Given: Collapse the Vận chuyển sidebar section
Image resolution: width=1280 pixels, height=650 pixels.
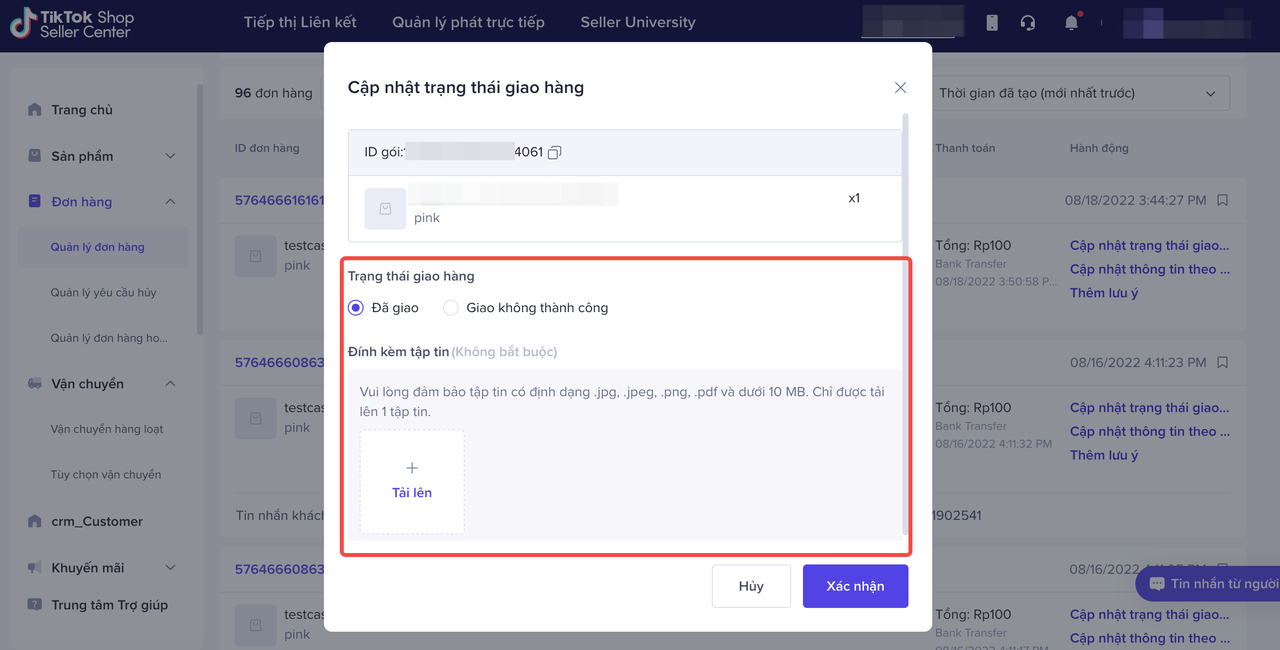Looking at the screenshot, I should [170, 384].
